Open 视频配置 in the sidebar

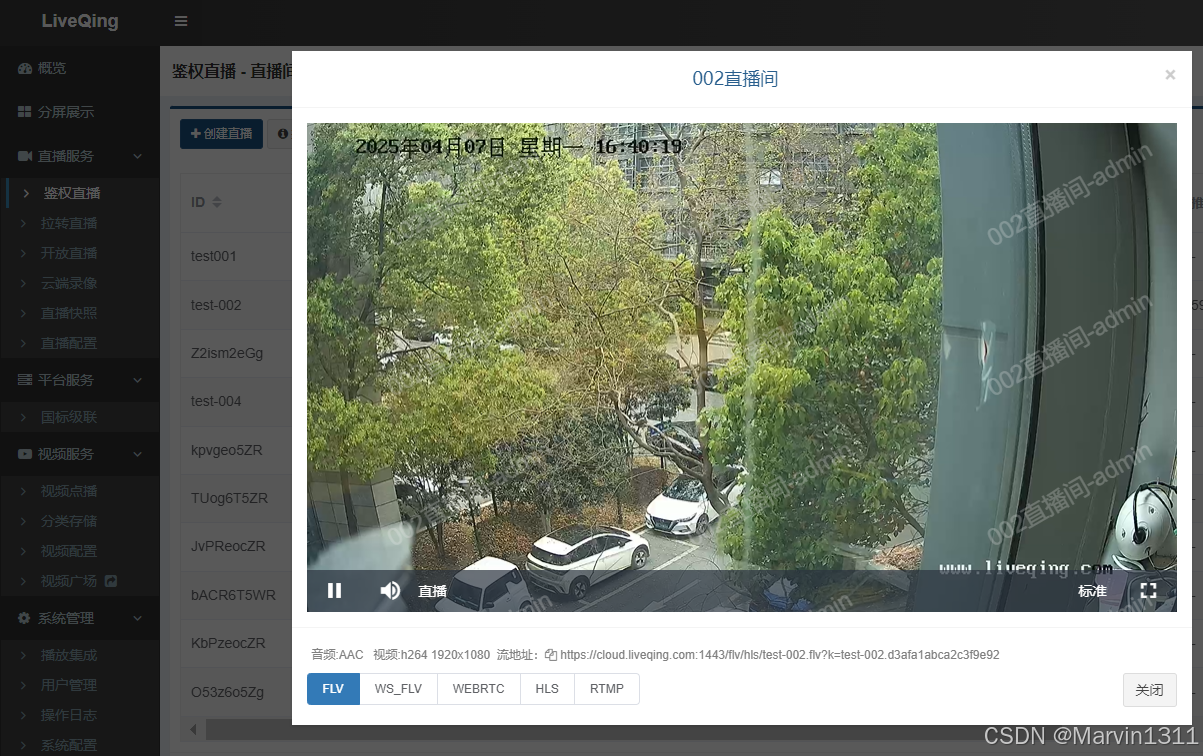pos(80,551)
